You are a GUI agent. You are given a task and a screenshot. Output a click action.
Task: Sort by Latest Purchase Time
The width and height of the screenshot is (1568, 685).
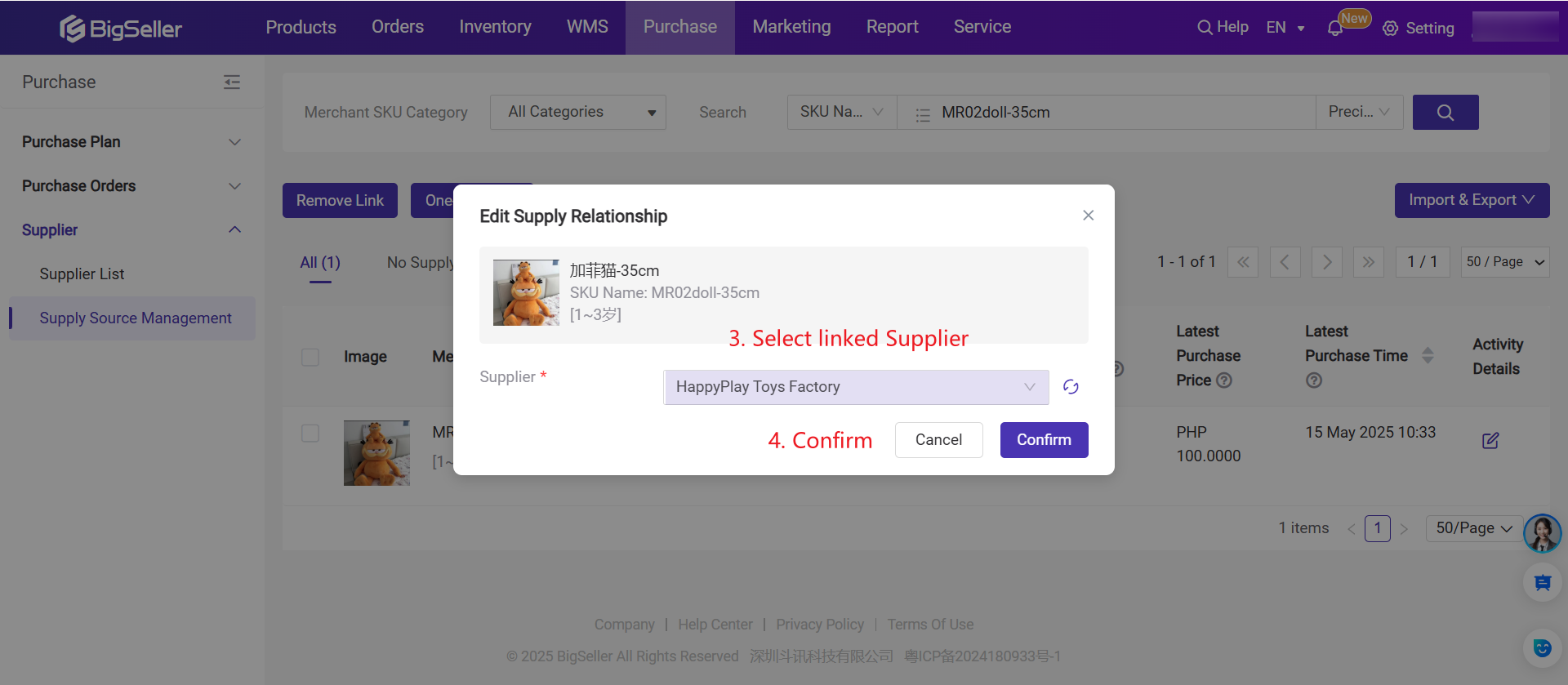click(1428, 356)
